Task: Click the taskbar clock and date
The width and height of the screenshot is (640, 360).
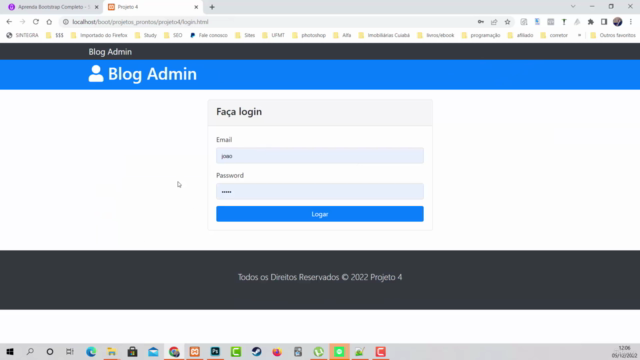Action: (624, 352)
